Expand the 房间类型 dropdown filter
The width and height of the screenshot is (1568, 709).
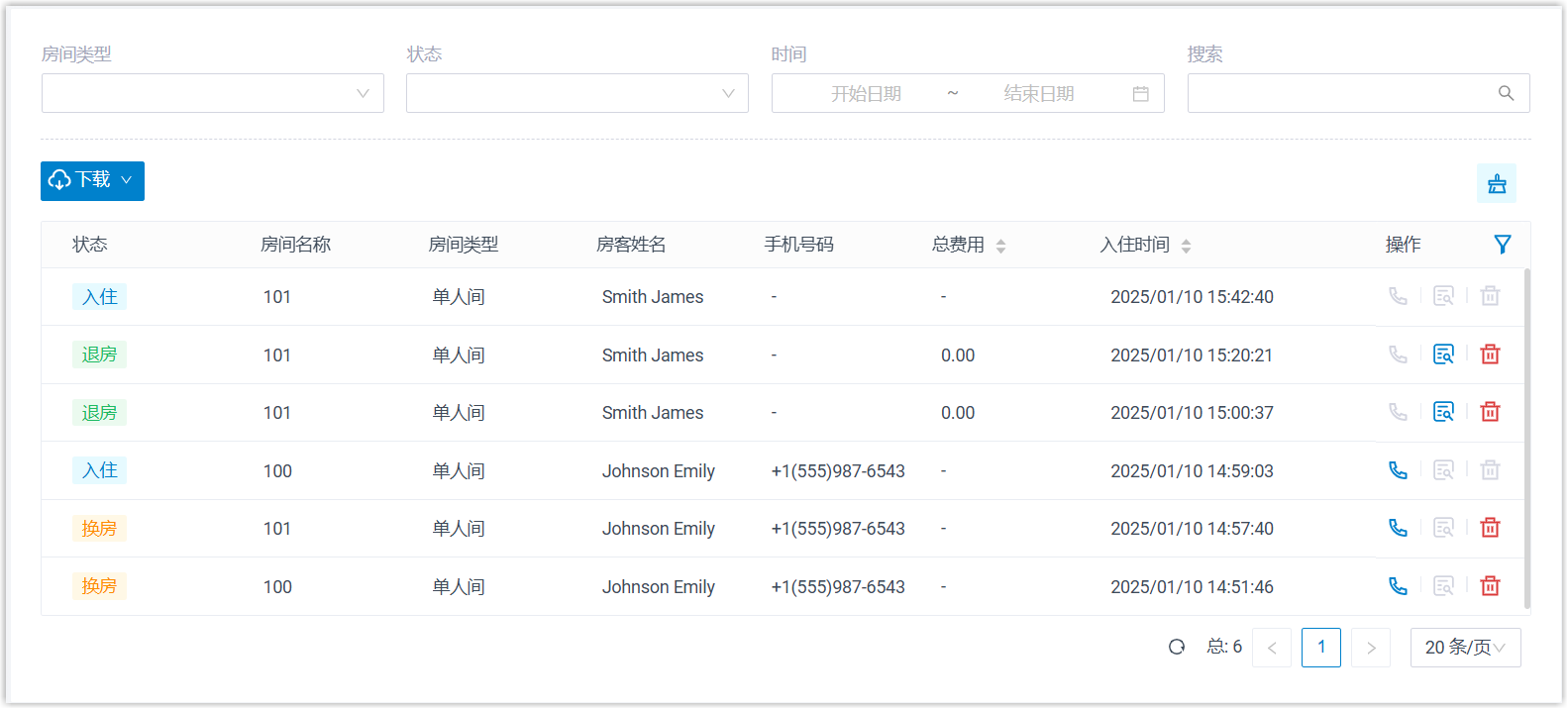pyautogui.click(x=212, y=93)
